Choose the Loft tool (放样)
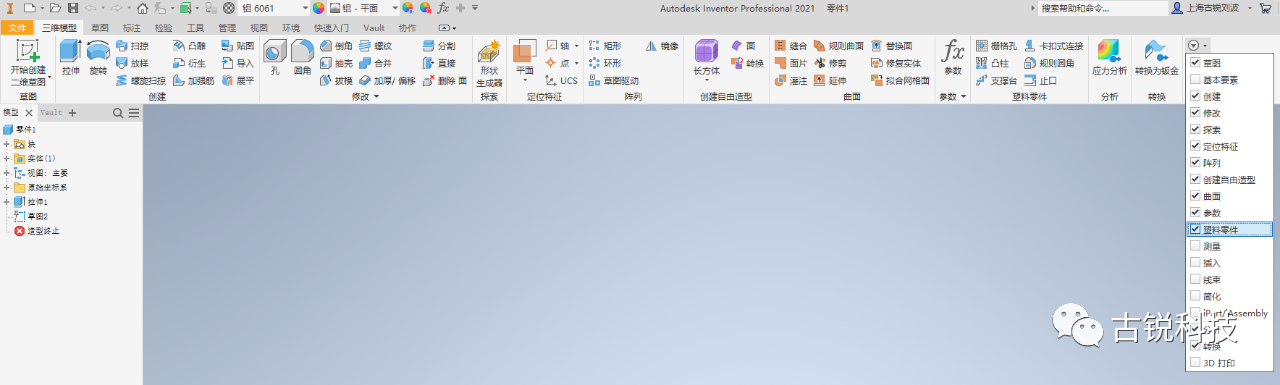The width and height of the screenshot is (1280, 385). 133,63
